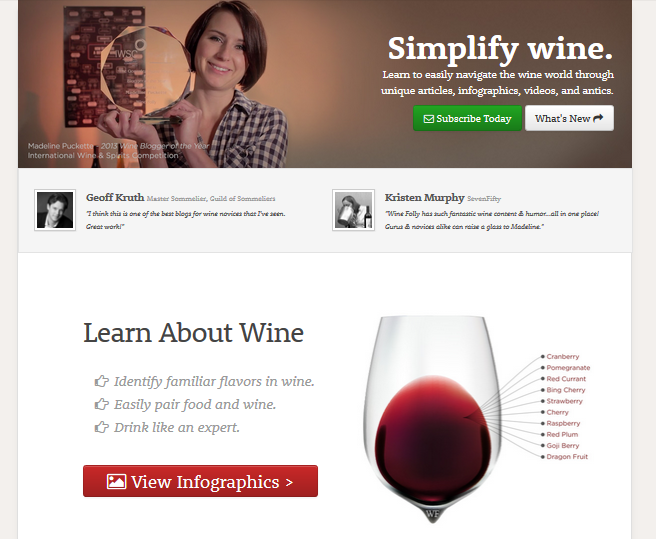Click the Cranberry flavor label
The image size is (656, 539).
(563, 357)
